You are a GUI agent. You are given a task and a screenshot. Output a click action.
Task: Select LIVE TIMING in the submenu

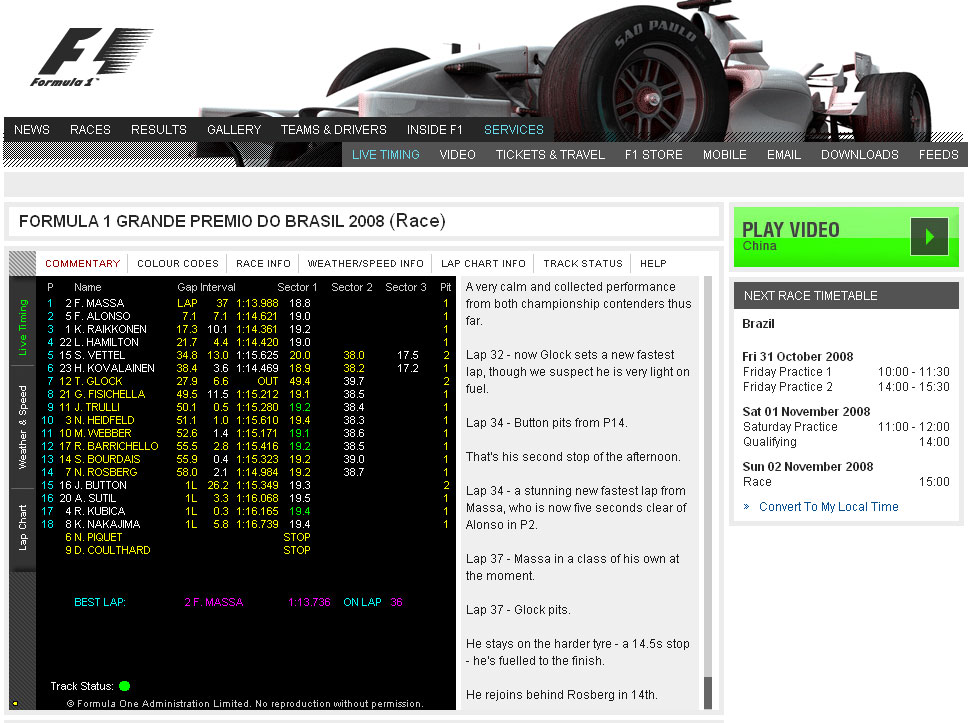tap(386, 155)
